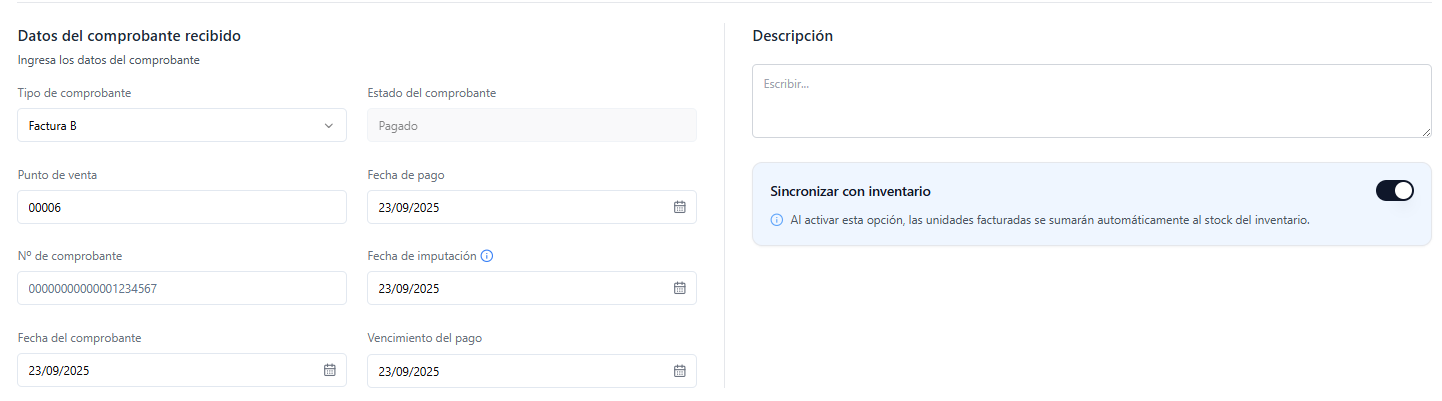1442x401 pixels.
Task: Open the Fecha de pago calendar picker icon
Action: 679,207
